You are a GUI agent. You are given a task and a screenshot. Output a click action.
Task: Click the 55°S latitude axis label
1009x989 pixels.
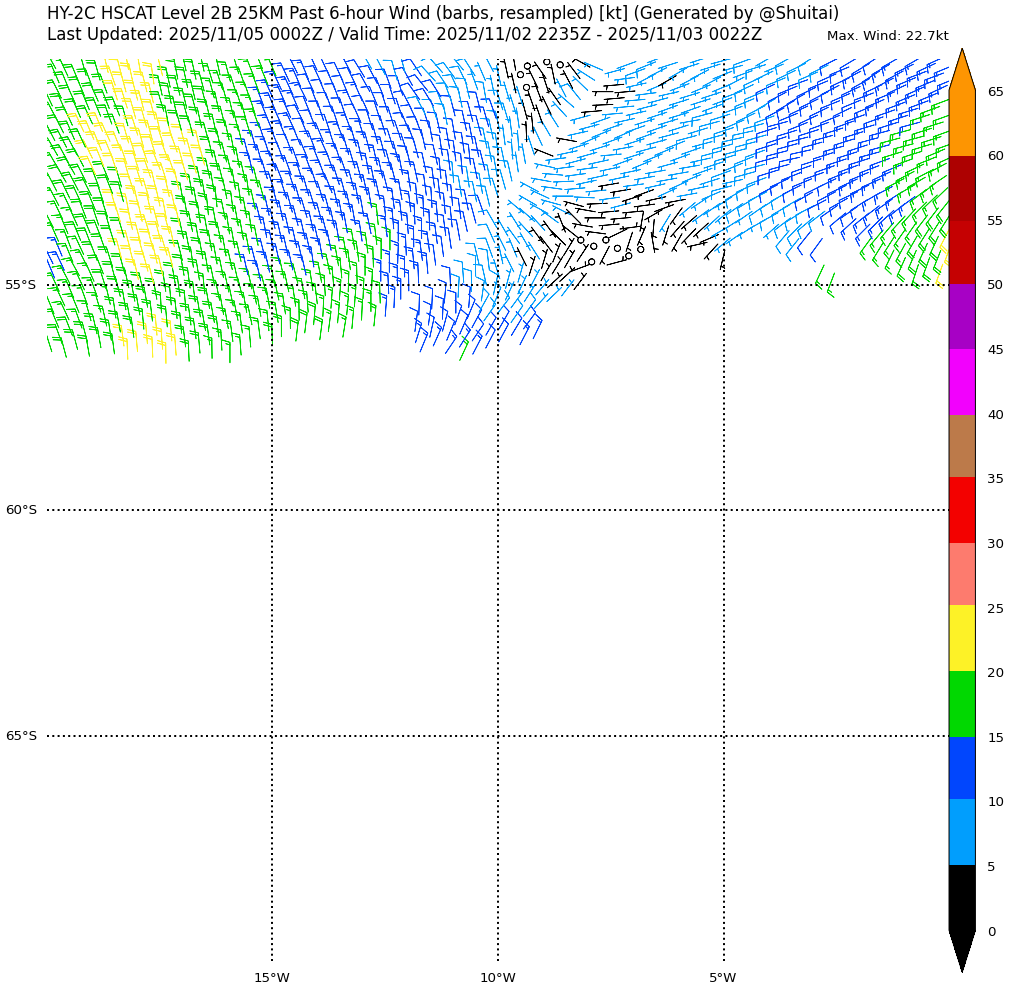[20, 285]
